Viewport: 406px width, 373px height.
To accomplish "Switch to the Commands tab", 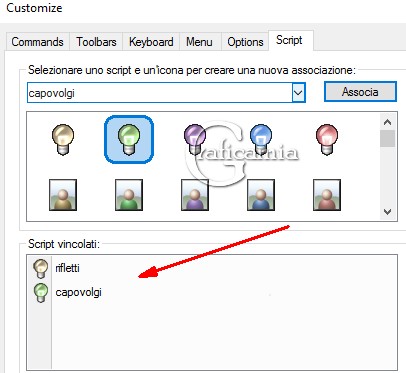I will (37, 42).
